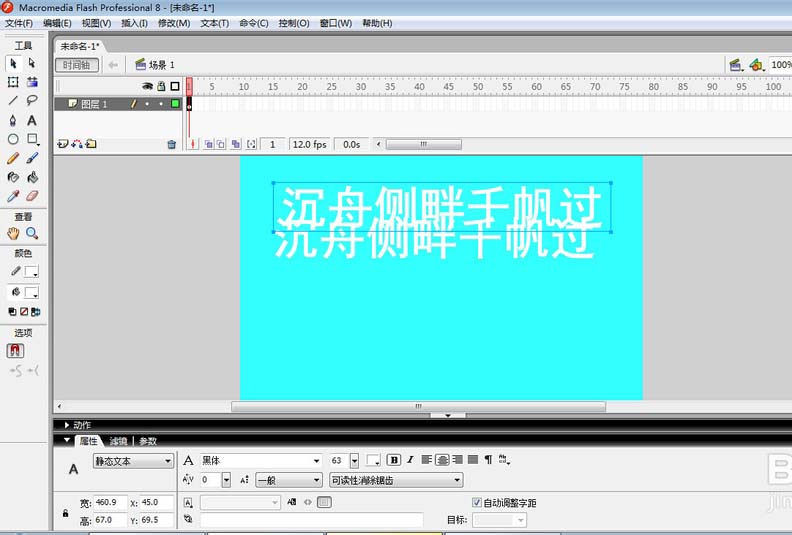This screenshot has width=792, height=535.
Task: Delete layer using trash icon
Action: coord(171,144)
